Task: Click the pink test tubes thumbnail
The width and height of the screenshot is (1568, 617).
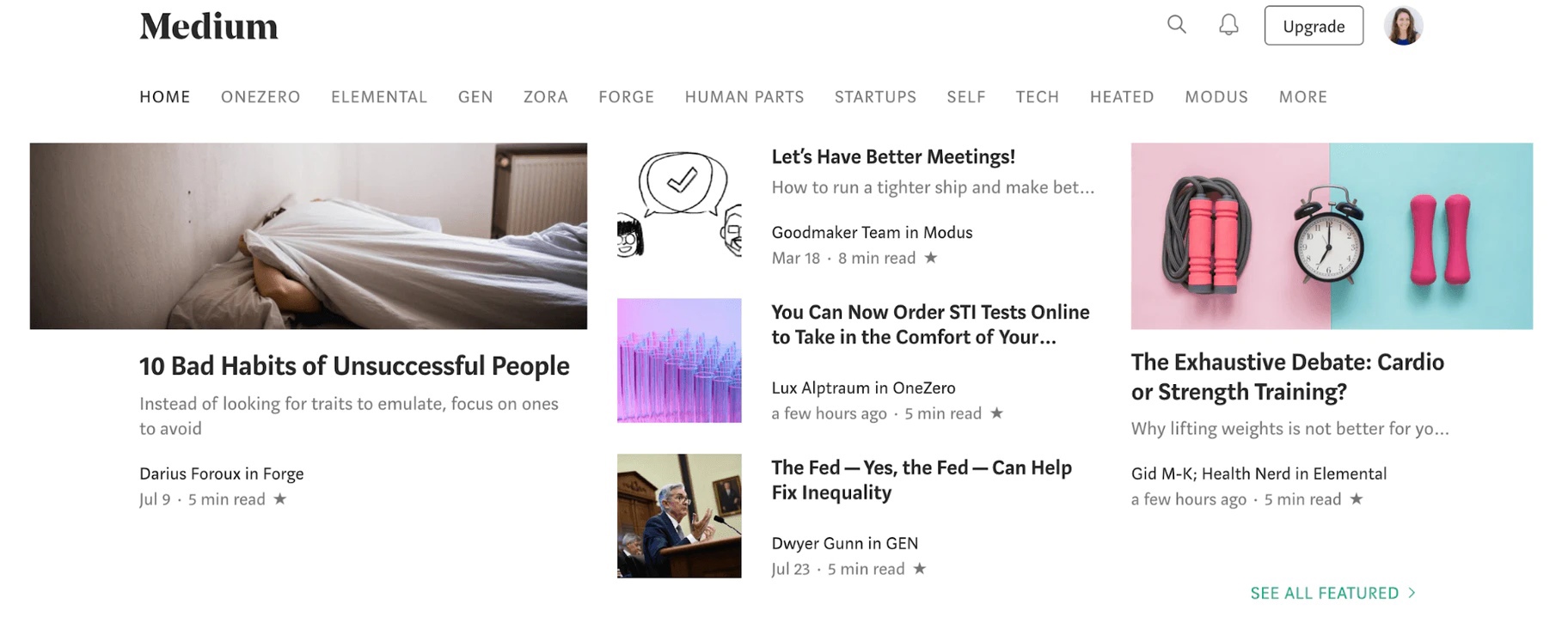Action: (x=679, y=361)
